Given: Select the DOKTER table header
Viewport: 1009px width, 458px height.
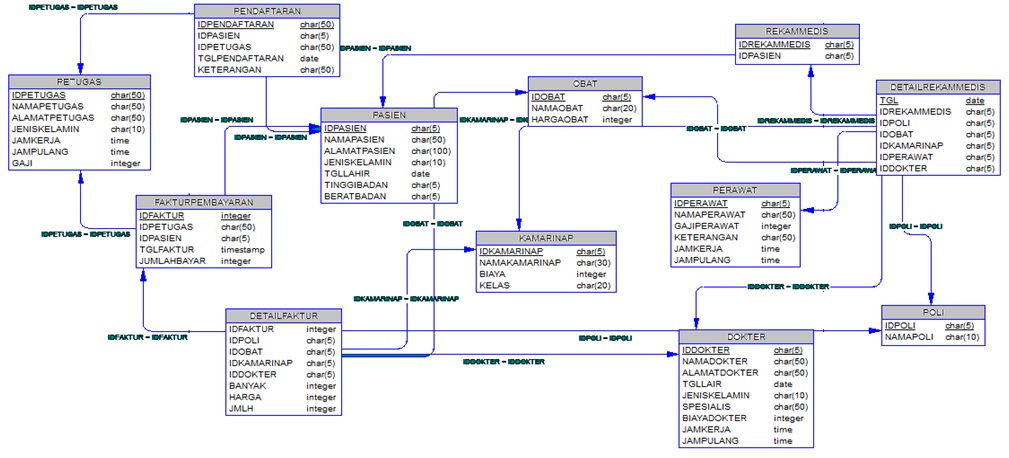Looking at the screenshot, I should [746, 336].
